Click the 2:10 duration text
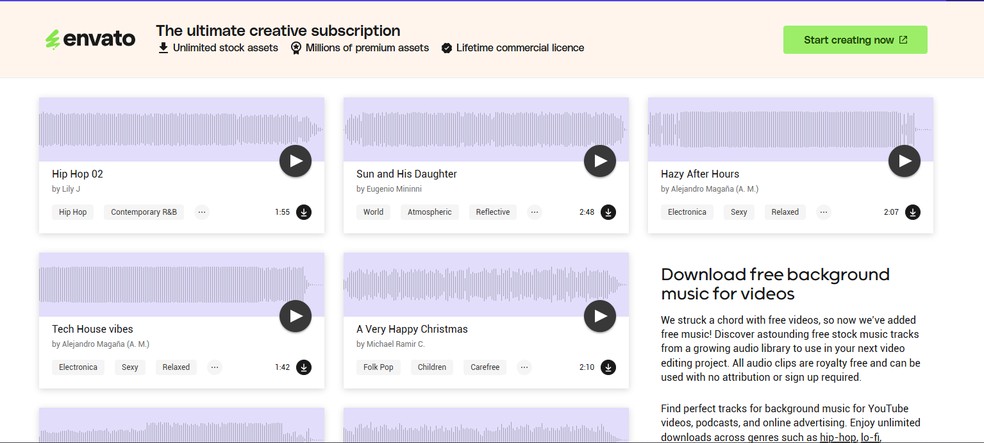Screen dimensions: 984x443 coord(587,367)
